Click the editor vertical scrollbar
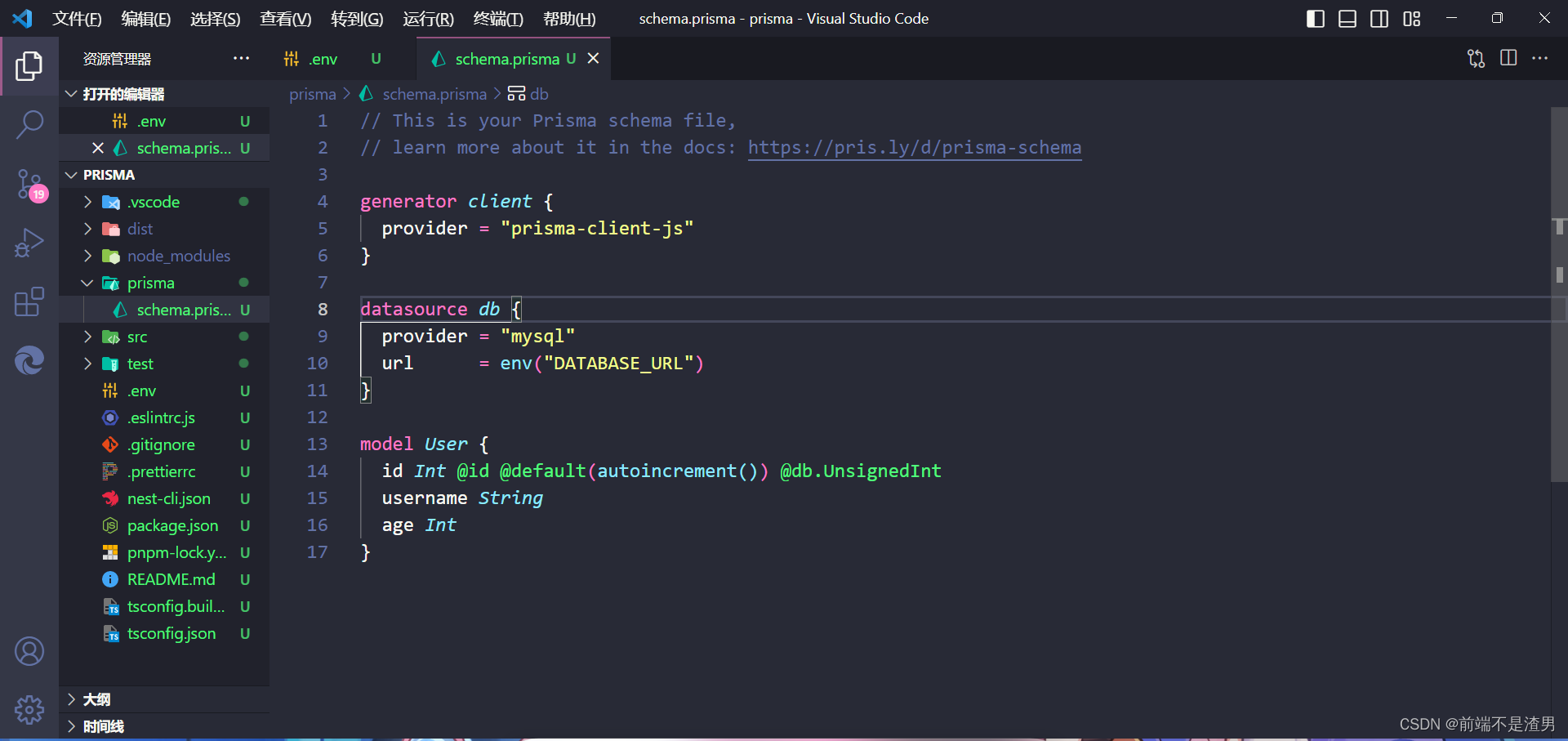The height and width of the screenshot is (741, 1568). click(x=1559, y=294)
